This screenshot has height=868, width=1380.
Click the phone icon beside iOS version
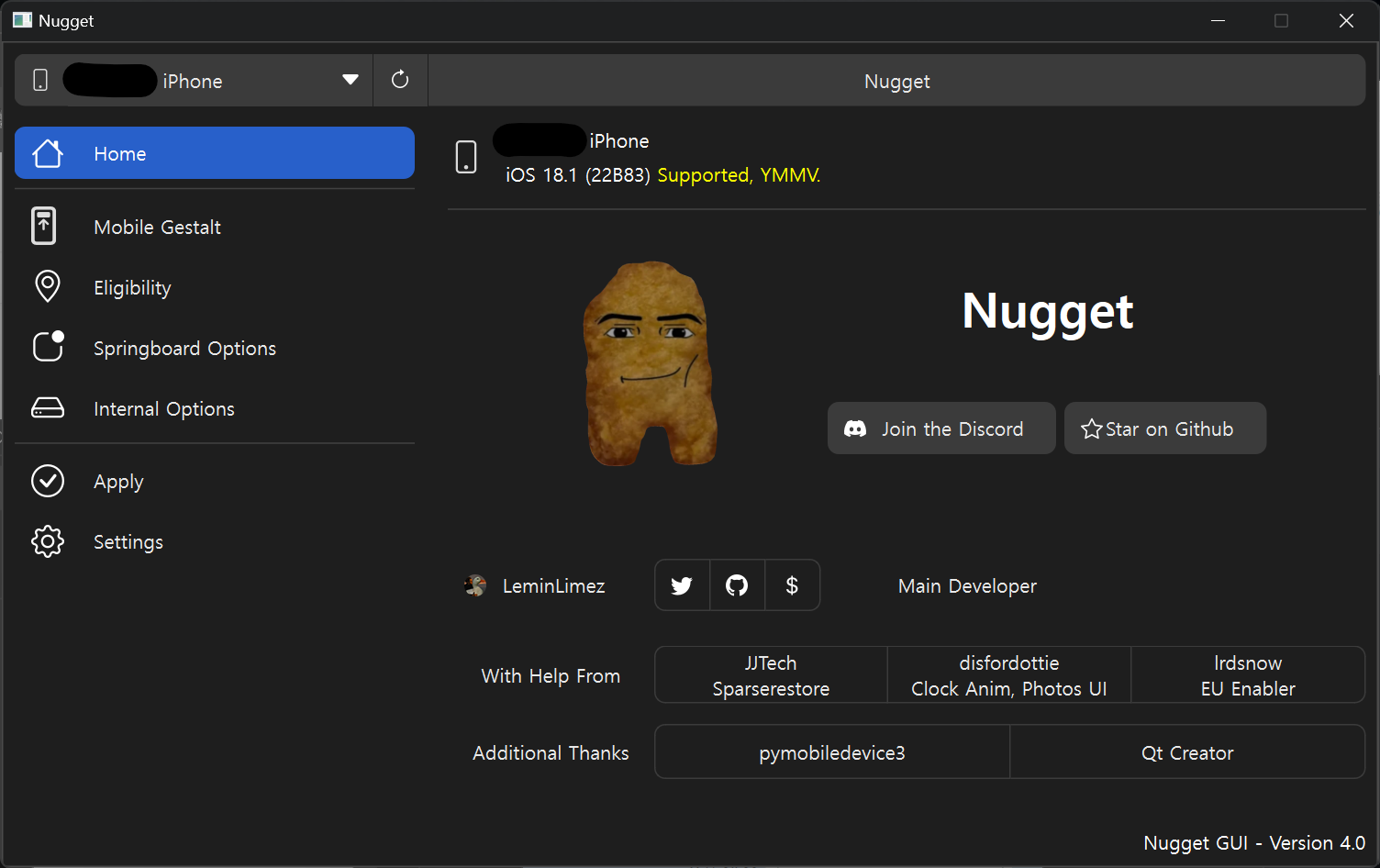(x=466, y=157)
